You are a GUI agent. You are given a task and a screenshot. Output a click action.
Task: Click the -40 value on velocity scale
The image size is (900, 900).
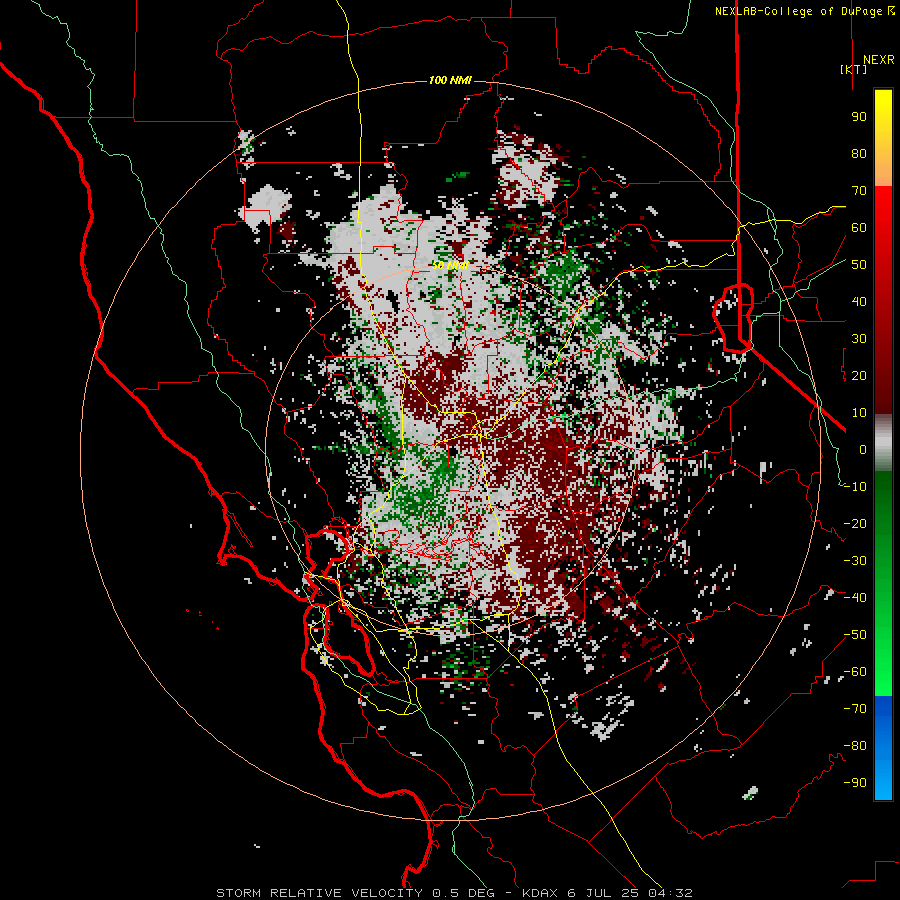tap(855, 598)
